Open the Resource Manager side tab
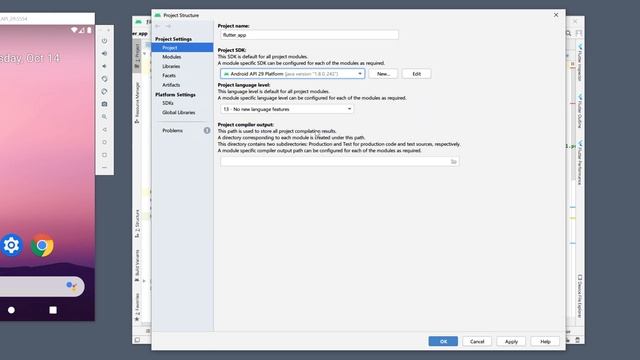 pos(137,102)
